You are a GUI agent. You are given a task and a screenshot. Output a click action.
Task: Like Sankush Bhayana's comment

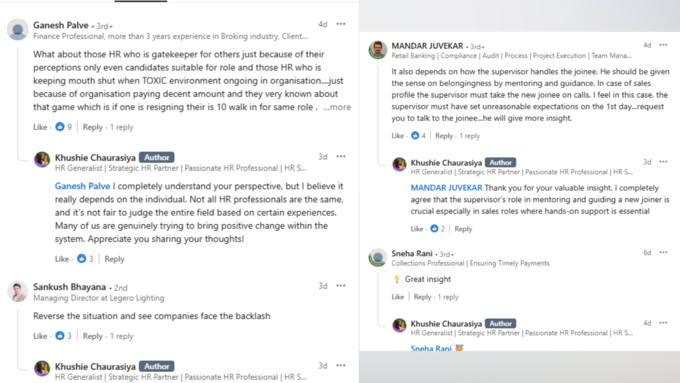(40, 336)
